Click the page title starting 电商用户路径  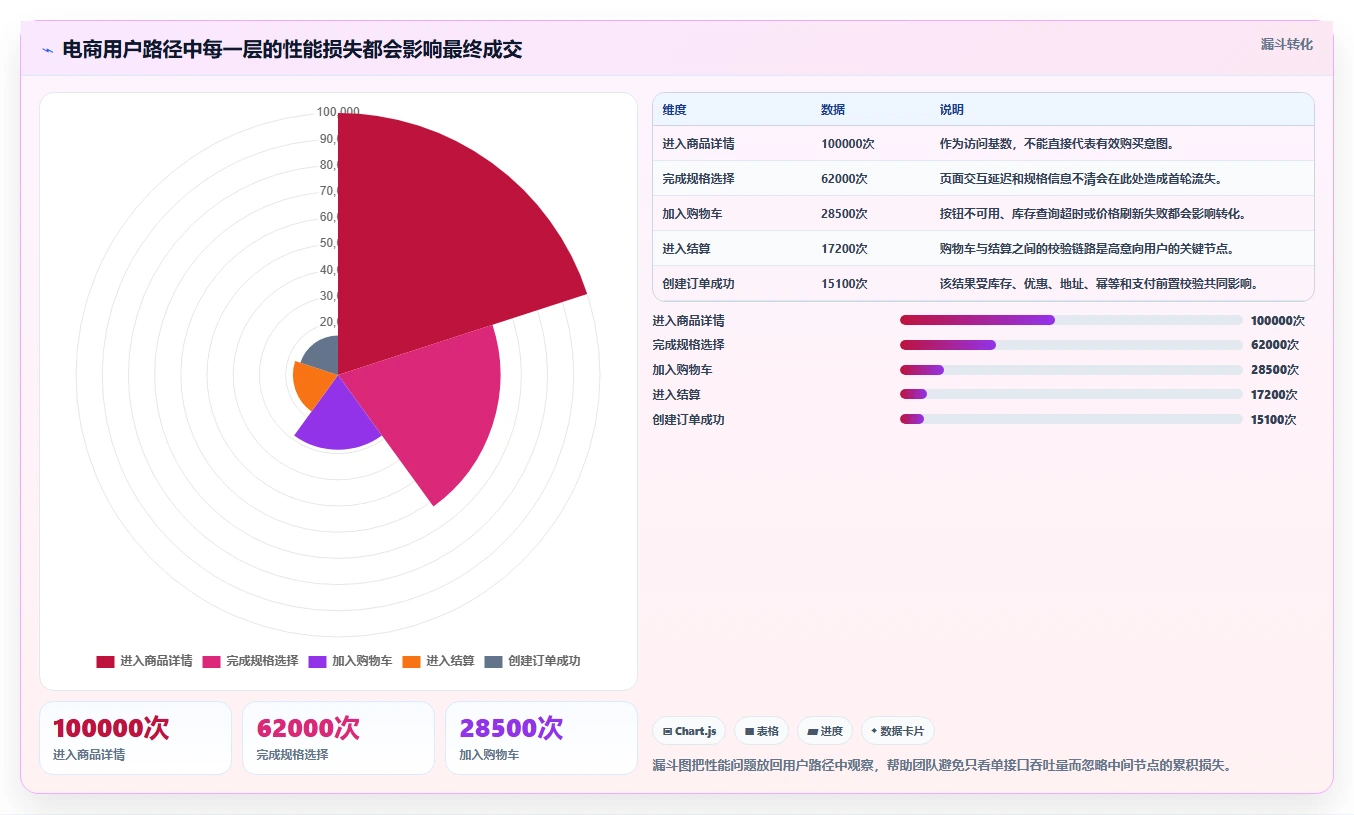pos(292,50)
